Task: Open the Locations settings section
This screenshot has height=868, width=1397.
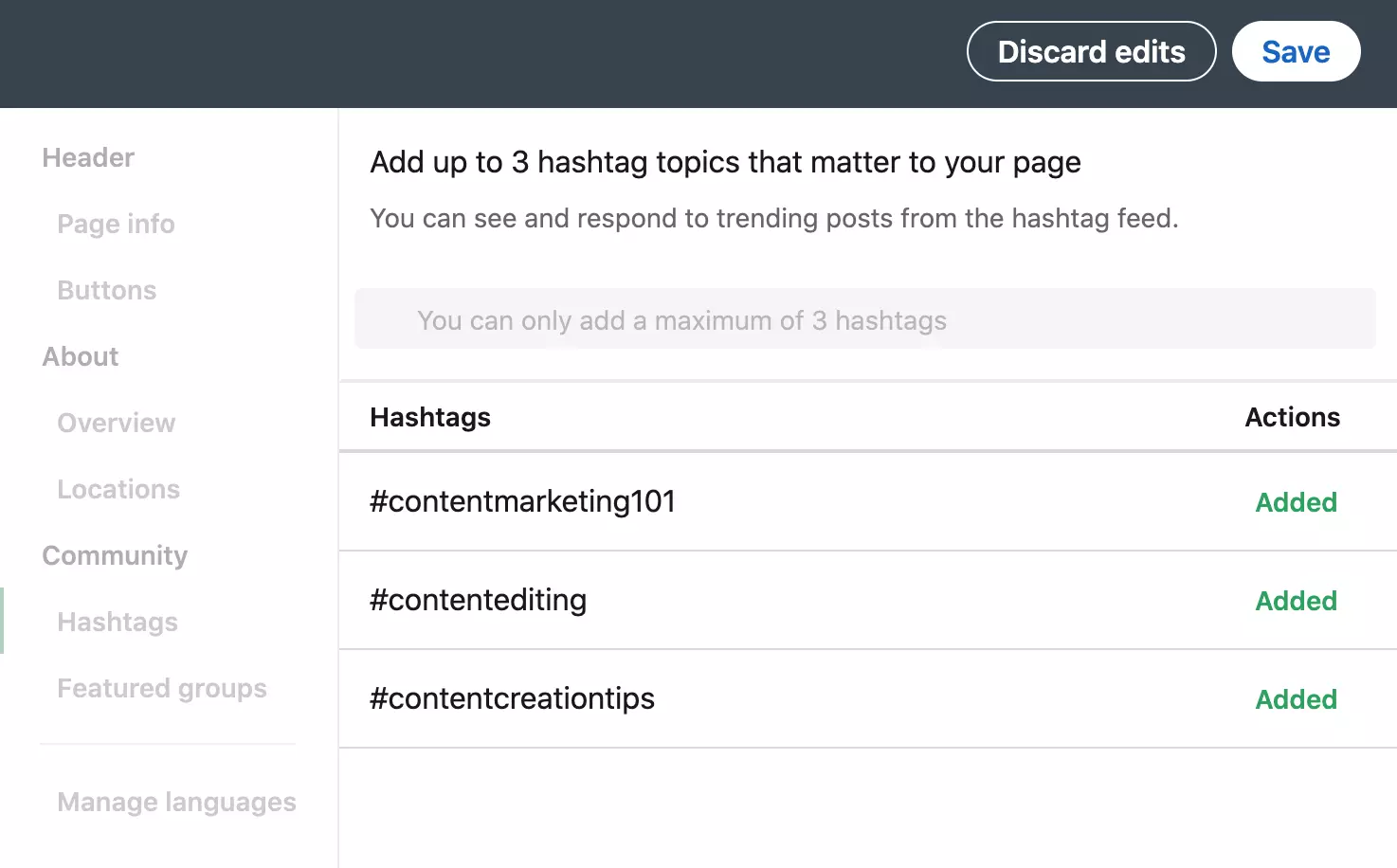Action: point(118,489)
